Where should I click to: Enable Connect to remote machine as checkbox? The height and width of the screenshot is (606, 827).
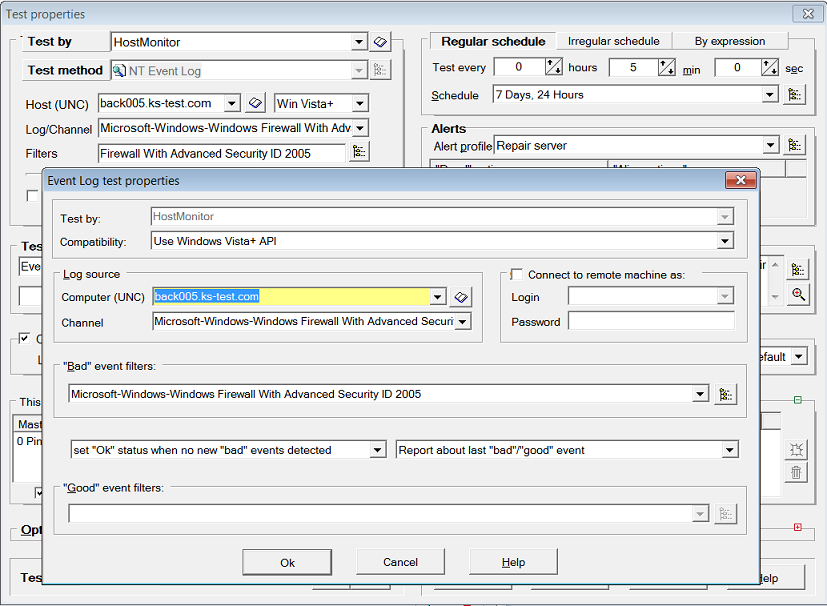tap(517, 274)
